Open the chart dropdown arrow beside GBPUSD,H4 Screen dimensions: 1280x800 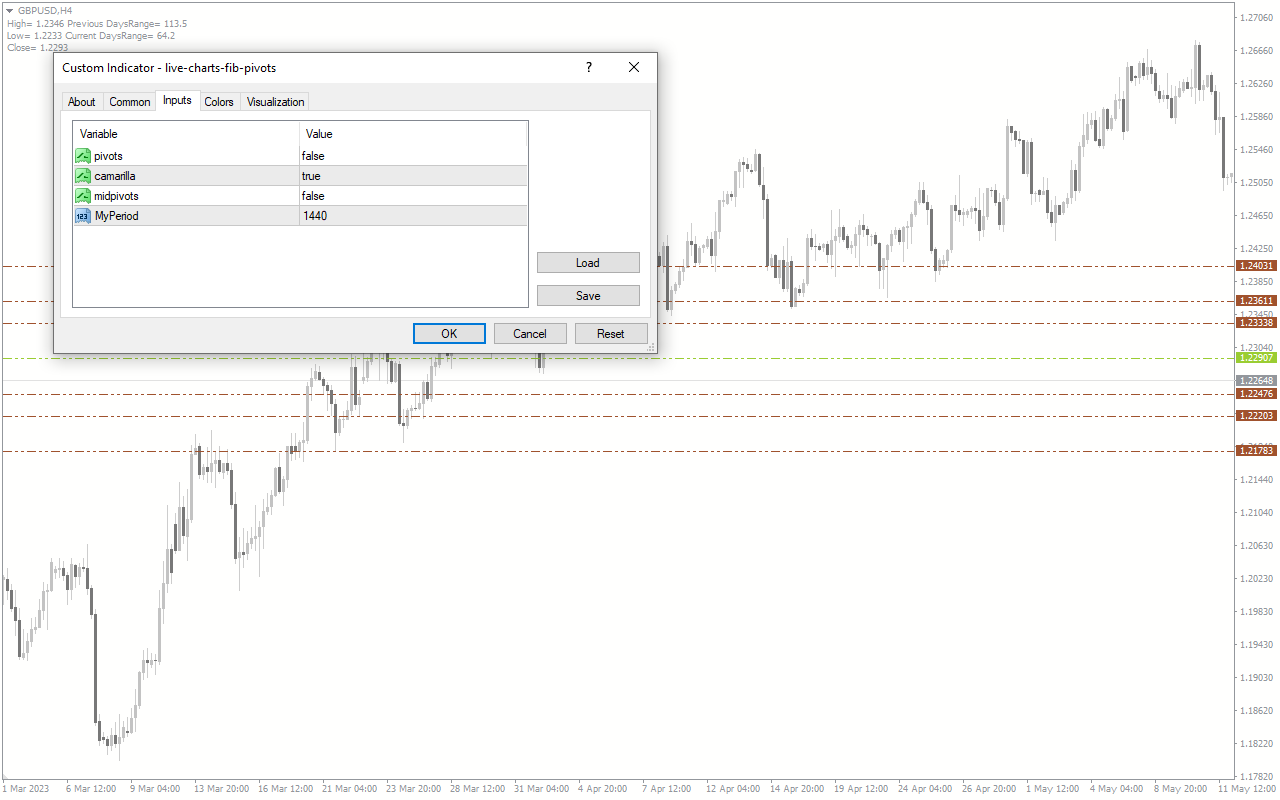pyautogui.click(x=9, y=10)
